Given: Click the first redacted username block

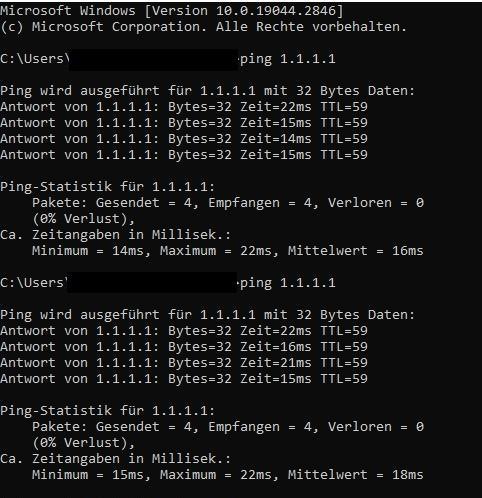Looking at the screenshot, I should pos(154,59).
